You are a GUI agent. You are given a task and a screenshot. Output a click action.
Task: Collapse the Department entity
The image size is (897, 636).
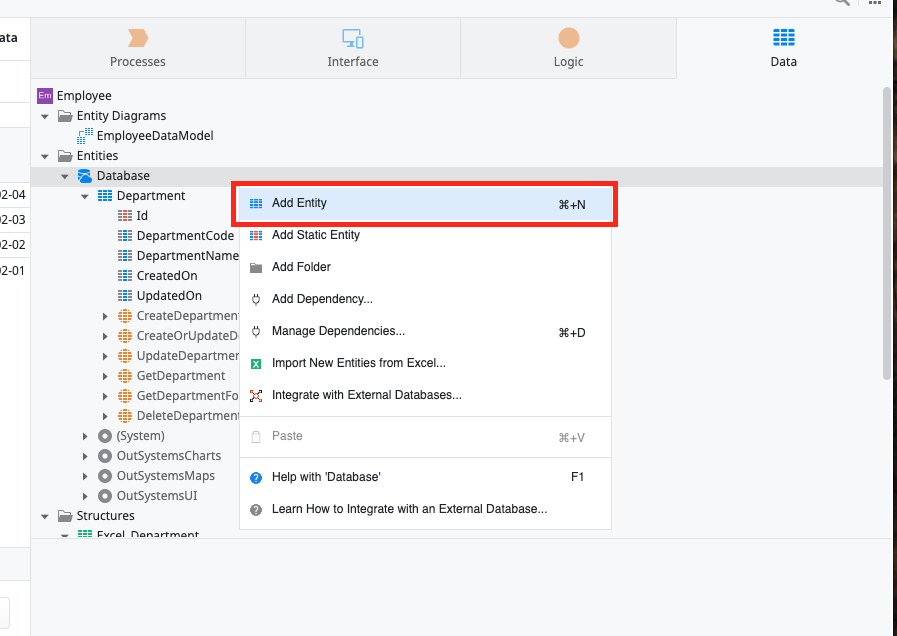pyautogui.click(x=85, y=196)
